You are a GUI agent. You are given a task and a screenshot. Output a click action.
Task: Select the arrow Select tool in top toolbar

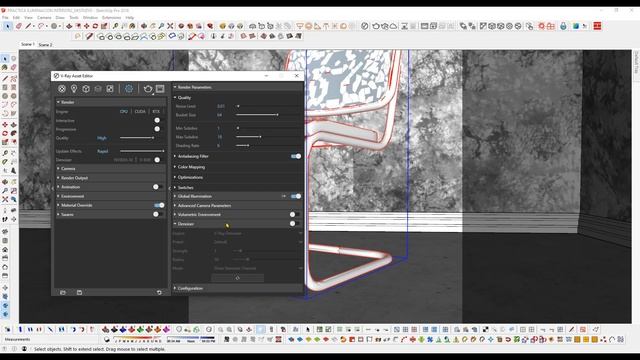[7, 26]
